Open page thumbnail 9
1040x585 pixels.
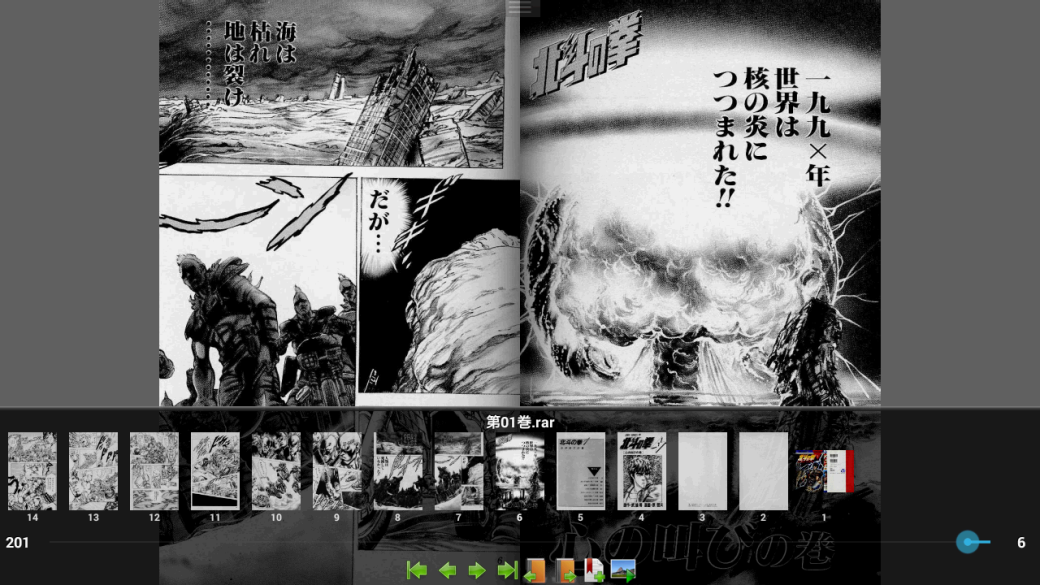337,471
